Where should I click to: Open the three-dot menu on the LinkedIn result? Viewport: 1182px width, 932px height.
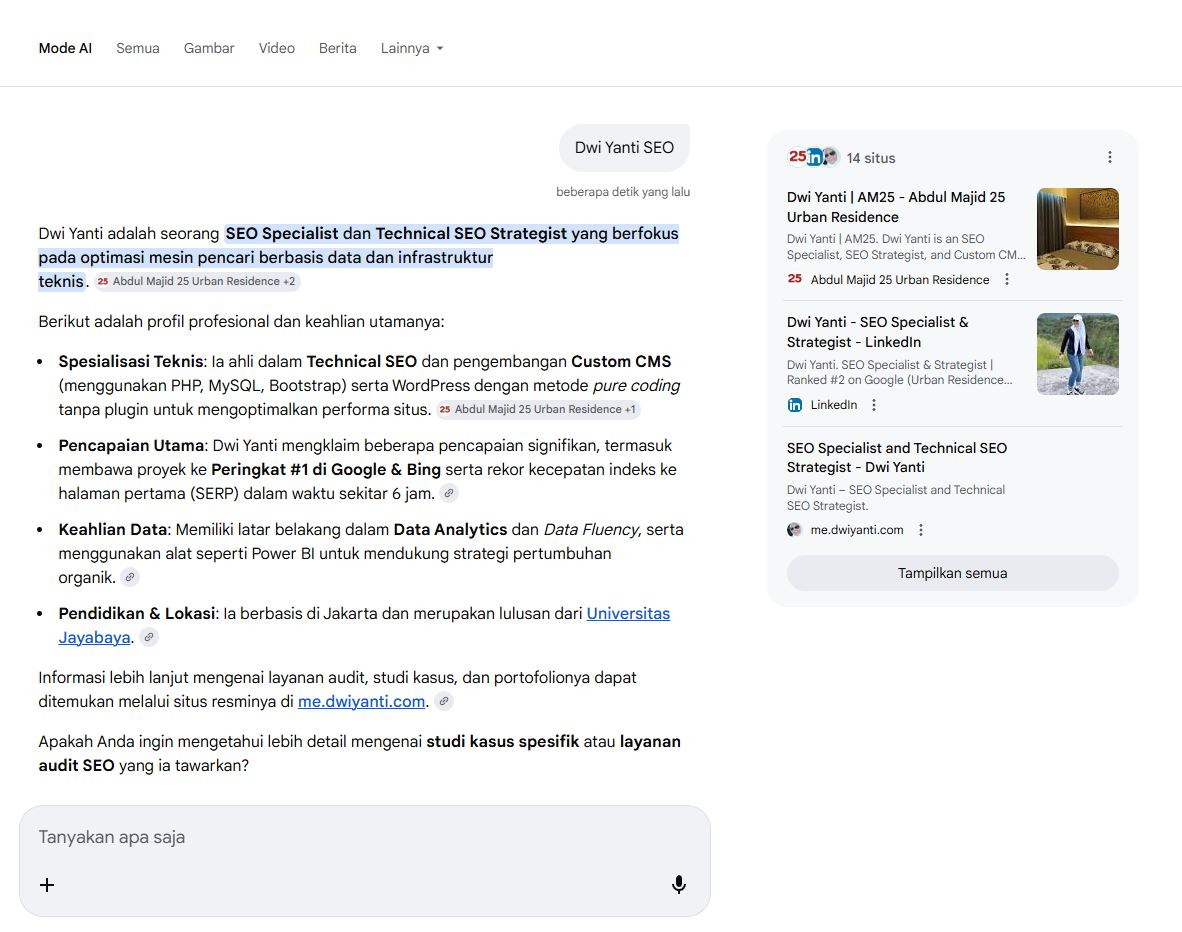coord(873,404)
